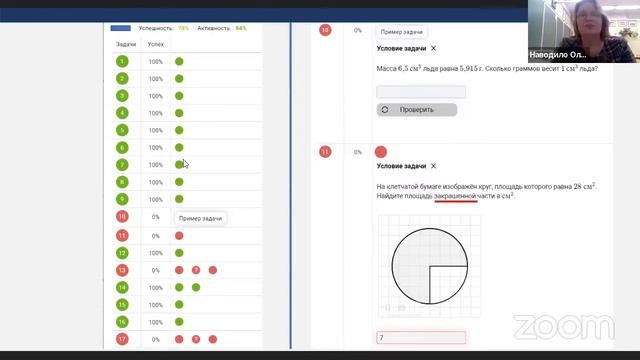
Task: Click red attempt circle in task 11 detail
Action: coord(381,152)
